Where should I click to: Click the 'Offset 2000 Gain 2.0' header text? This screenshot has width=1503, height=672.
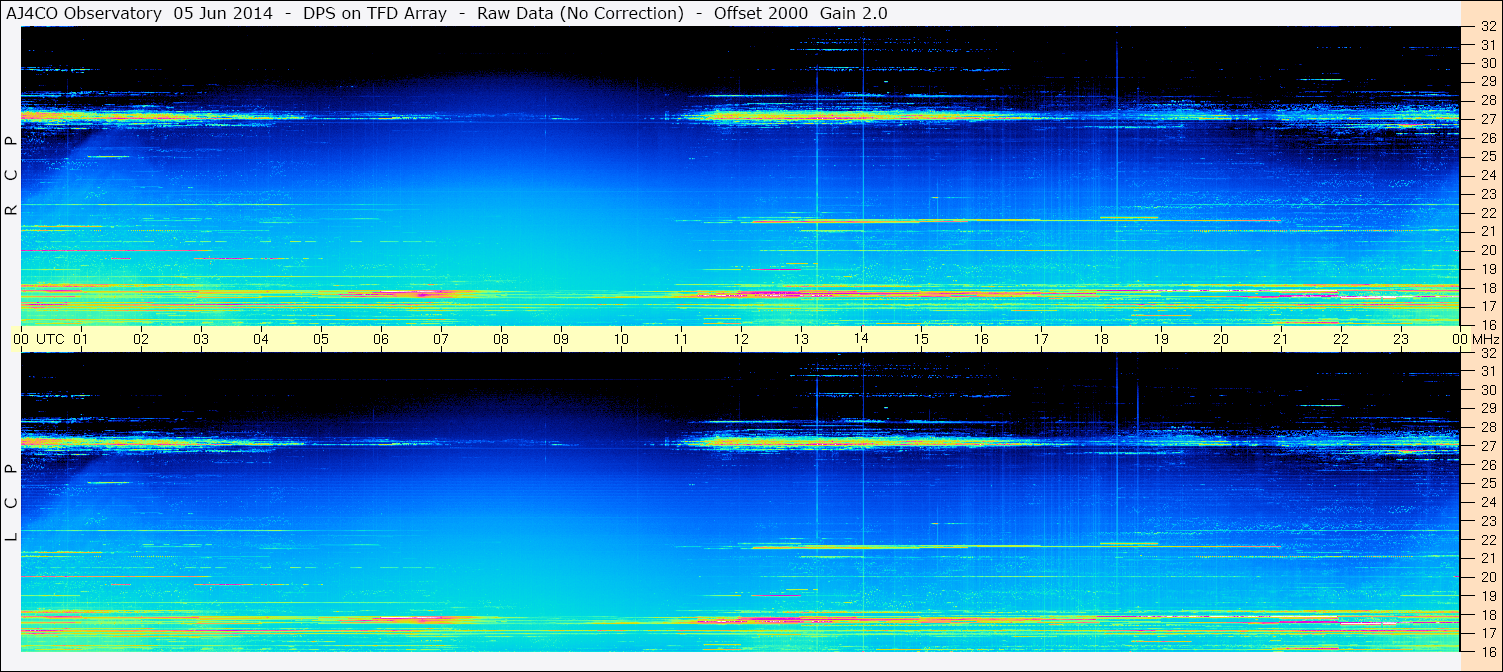pos(800,13)
